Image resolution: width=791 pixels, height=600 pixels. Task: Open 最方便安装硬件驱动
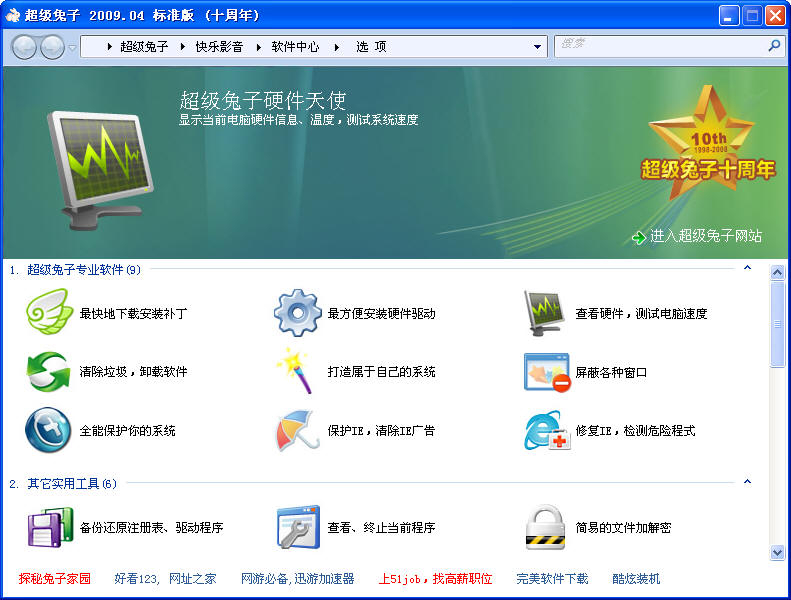pyautogui.click(x=381, y=313)
